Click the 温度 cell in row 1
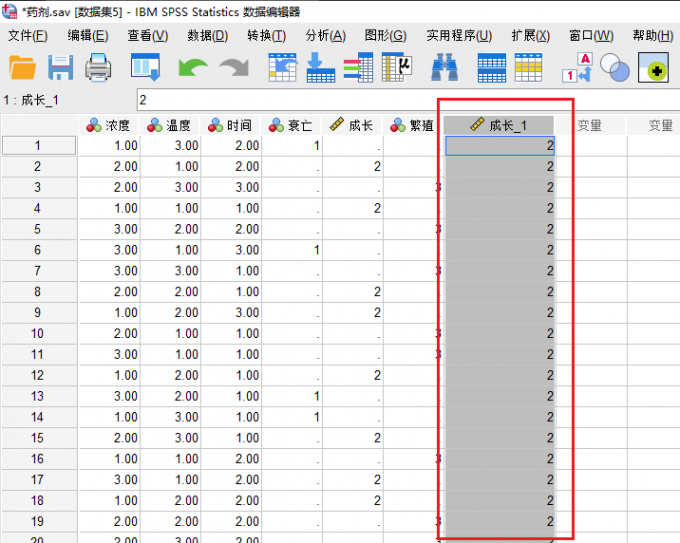Screen dimensions: 680x543 [x=170, y=145]
